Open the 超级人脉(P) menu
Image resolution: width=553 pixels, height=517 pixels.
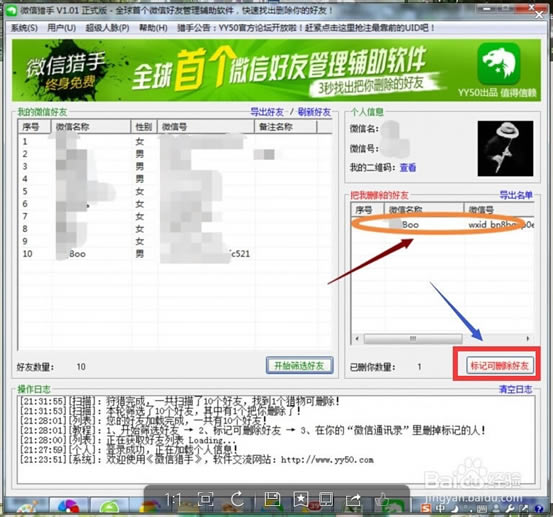pyautogui.click(x=108, y=28)
